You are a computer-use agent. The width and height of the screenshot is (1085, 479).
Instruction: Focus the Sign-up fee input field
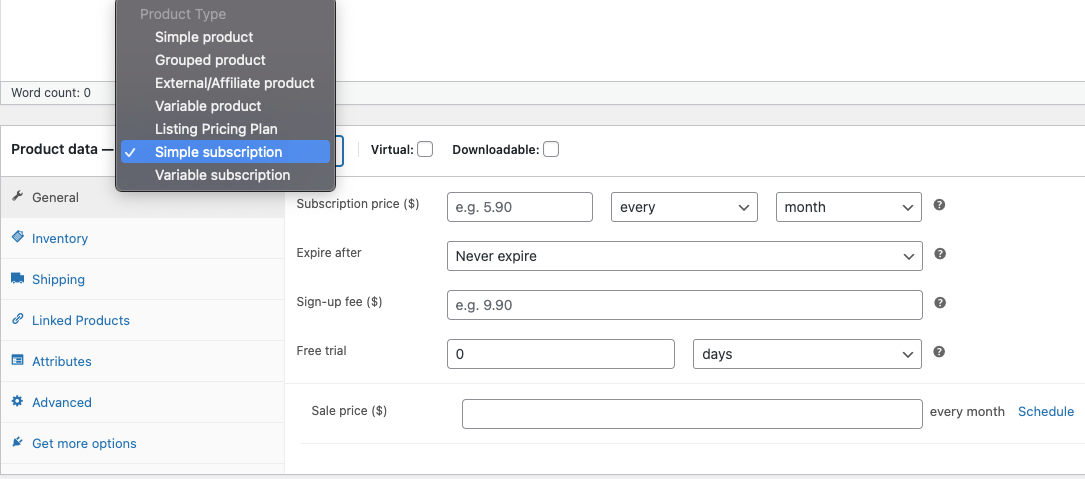684,305
